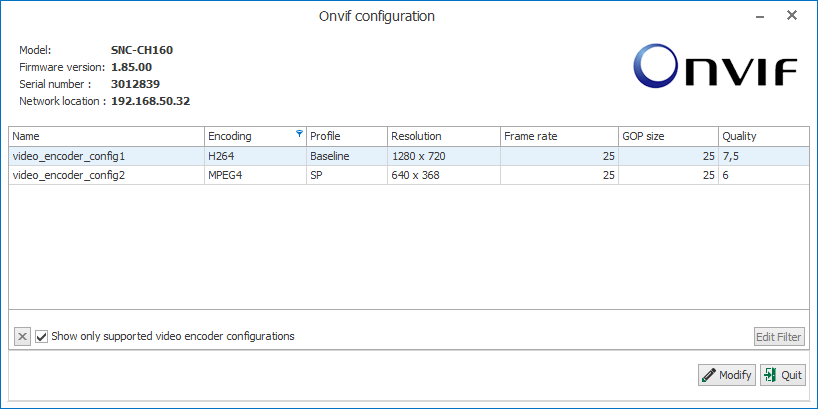The image size is (818, 409).
Task: Click the 1280 x 720 resolution cell
Action: [444, 156]
